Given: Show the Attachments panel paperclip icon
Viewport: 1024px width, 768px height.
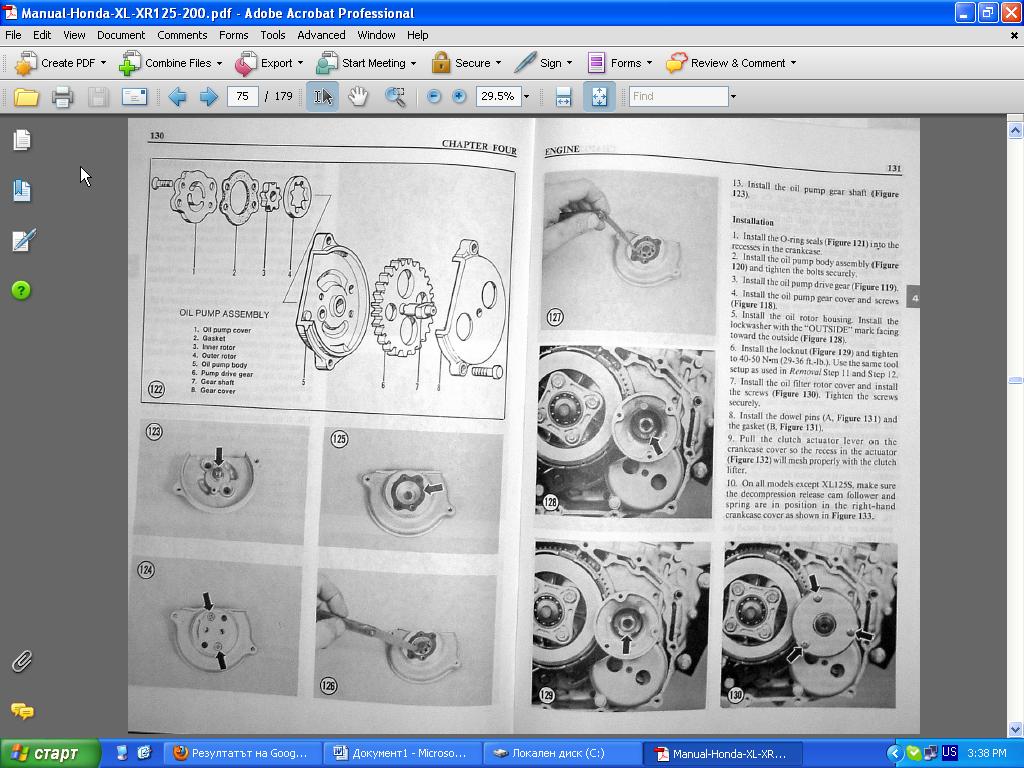Looking at the screenshot, I should 22,661.
